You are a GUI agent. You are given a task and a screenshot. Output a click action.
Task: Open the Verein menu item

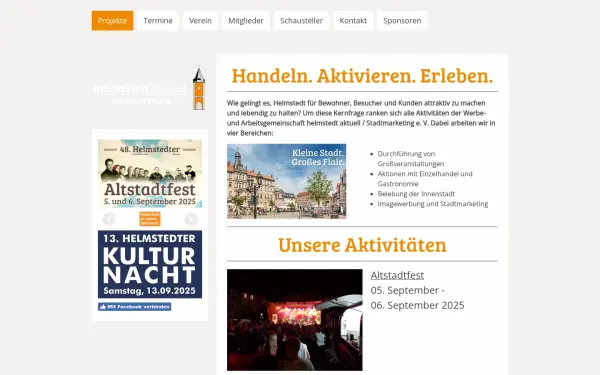pyautogui.click(x=200, y=21)
